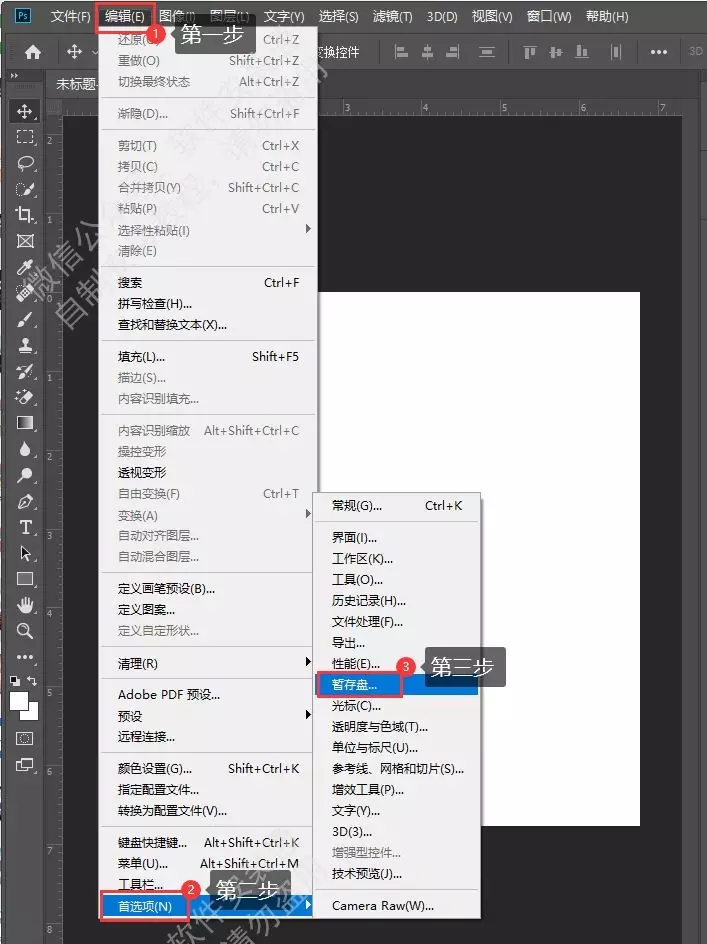Choose Adobe PDF Presets in Edit menu
This screenshot has width=707, height=944.
point(208,695)
